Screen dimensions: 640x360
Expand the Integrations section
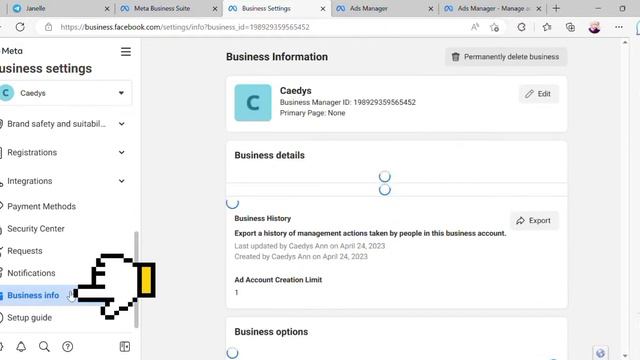122,181
